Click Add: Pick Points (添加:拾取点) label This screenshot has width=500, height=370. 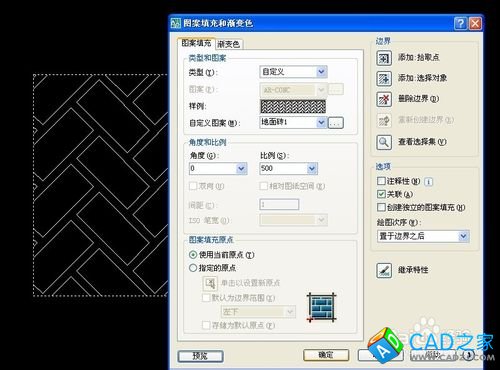click(x=419, y=58)
